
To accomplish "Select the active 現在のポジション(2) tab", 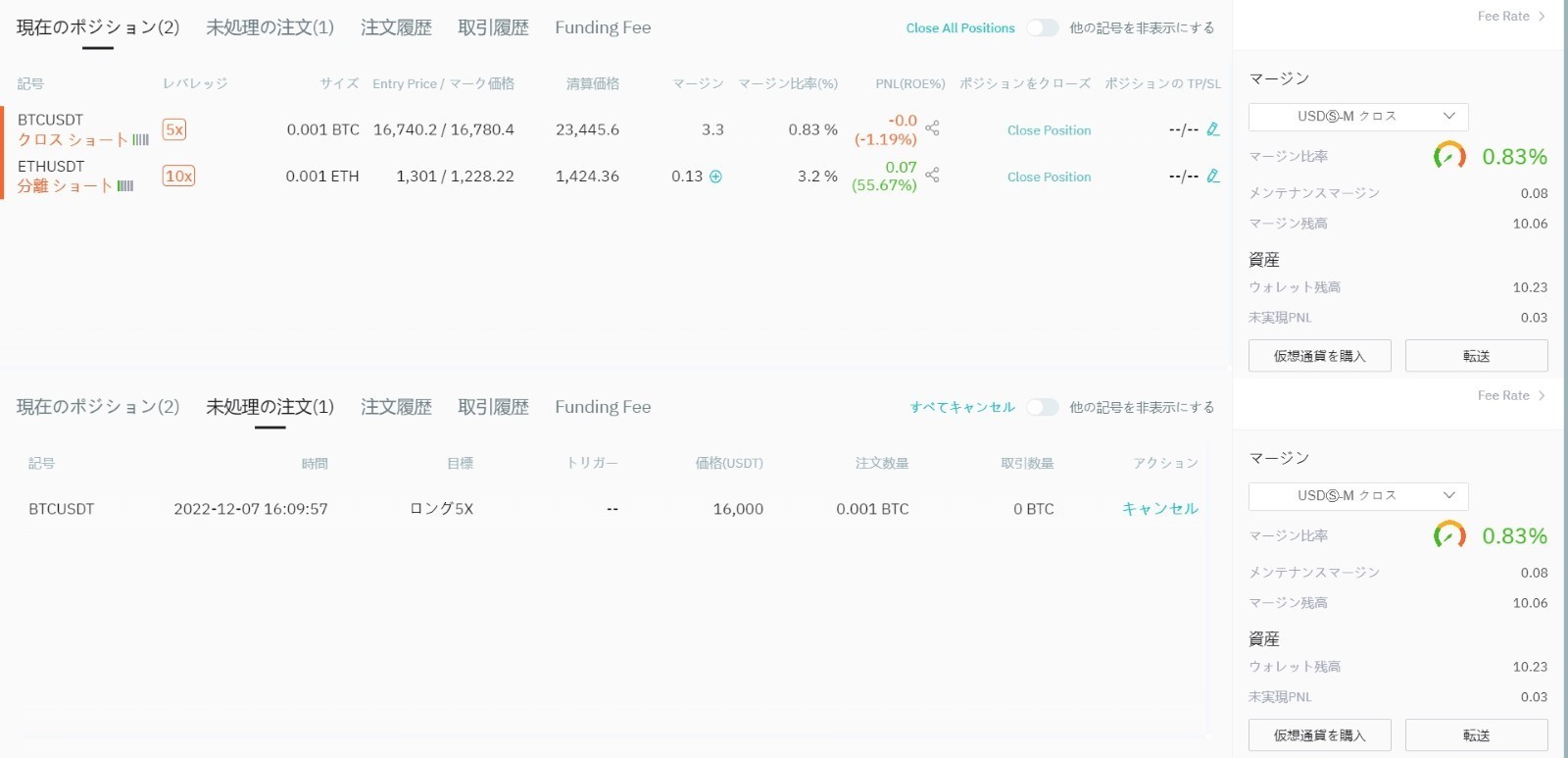I will coord(98,27).
